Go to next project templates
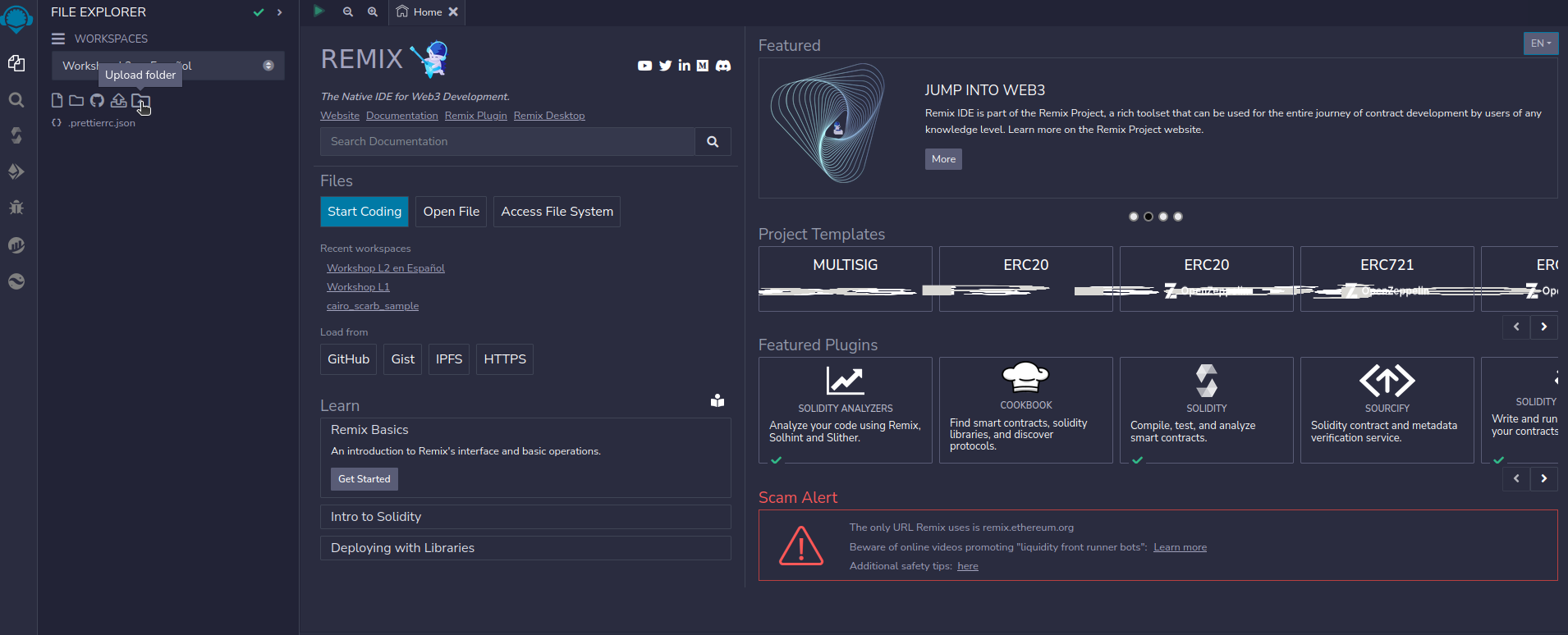This screenshot has height=635, width=1568. coord(1544,327)
